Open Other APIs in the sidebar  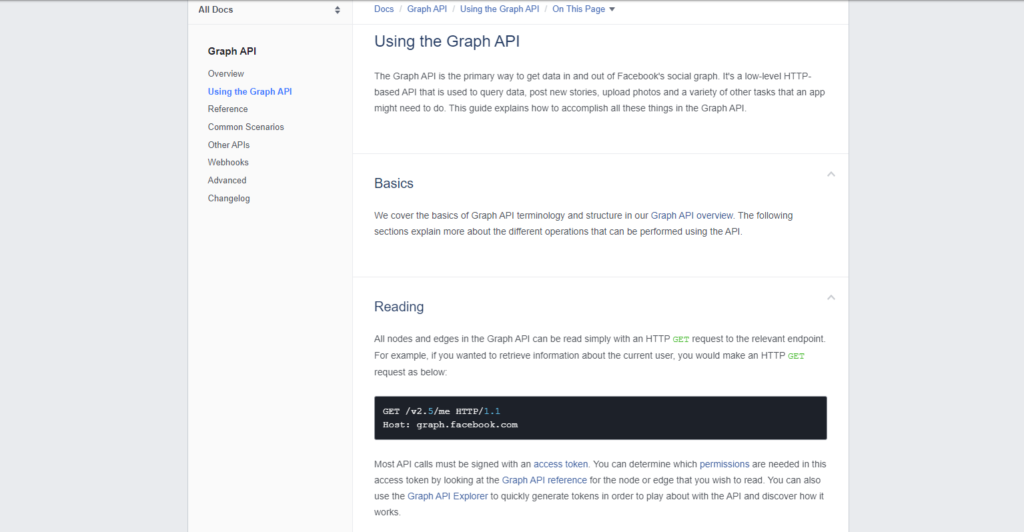229,145
